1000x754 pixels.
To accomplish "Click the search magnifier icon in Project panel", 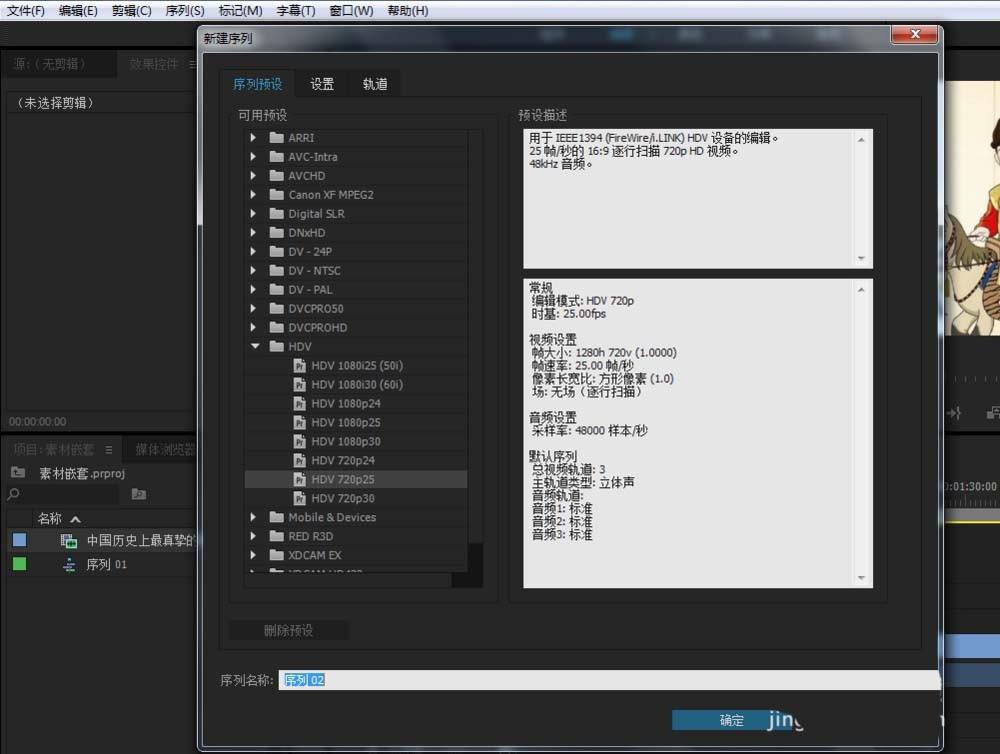I will 13,494.
